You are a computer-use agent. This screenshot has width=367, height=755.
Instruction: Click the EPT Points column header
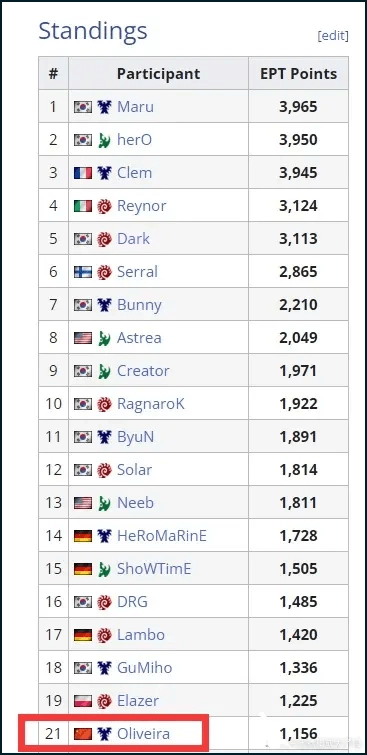click(x=299, y=74)
